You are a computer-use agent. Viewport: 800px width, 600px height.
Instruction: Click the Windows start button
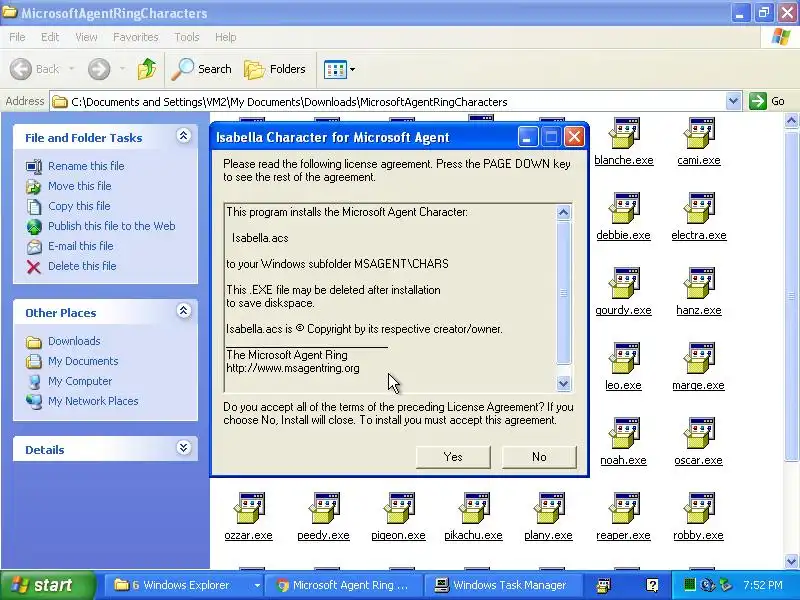pyautogui.click(x=47, y=585)
